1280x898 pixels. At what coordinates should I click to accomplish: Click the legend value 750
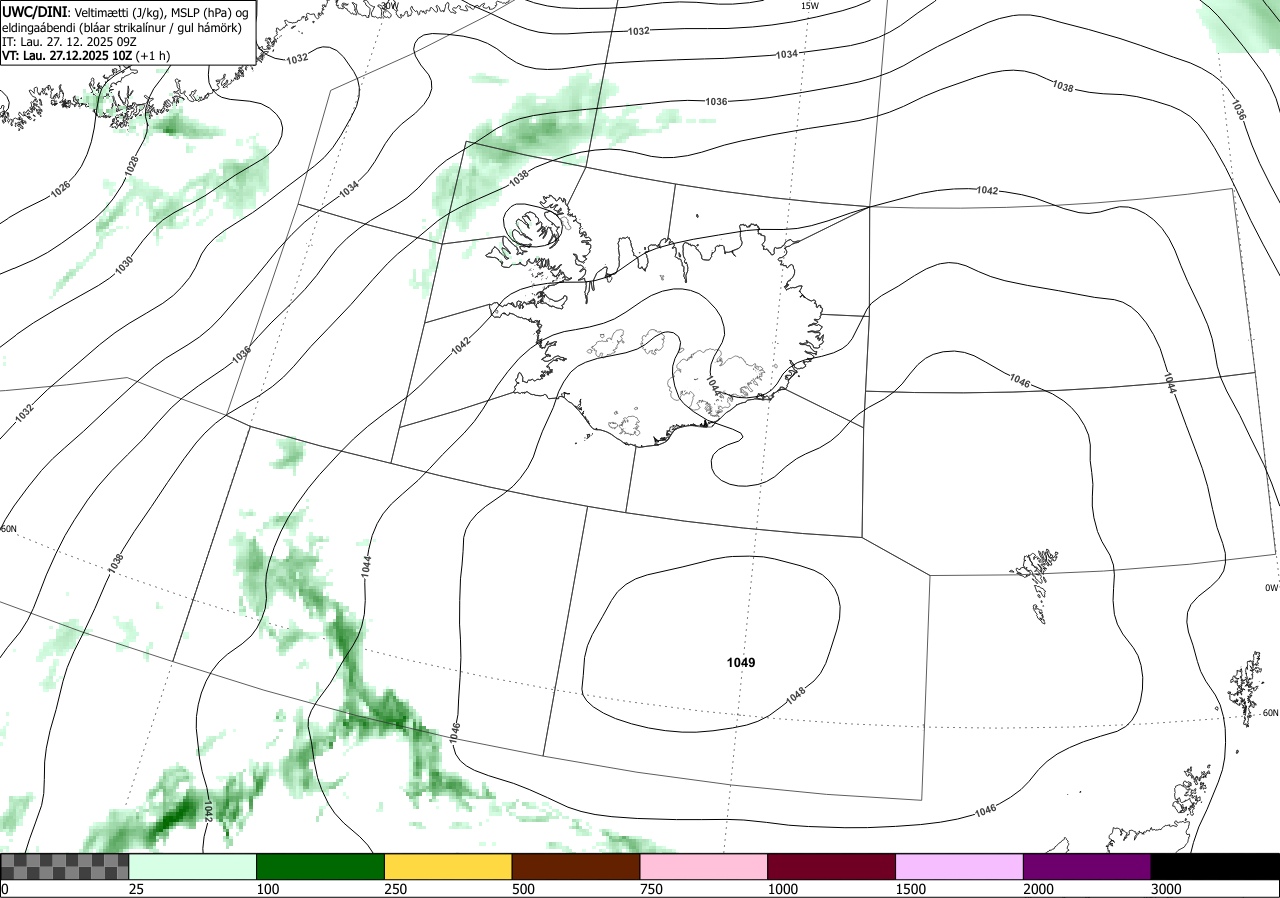[x=651, y=889]
